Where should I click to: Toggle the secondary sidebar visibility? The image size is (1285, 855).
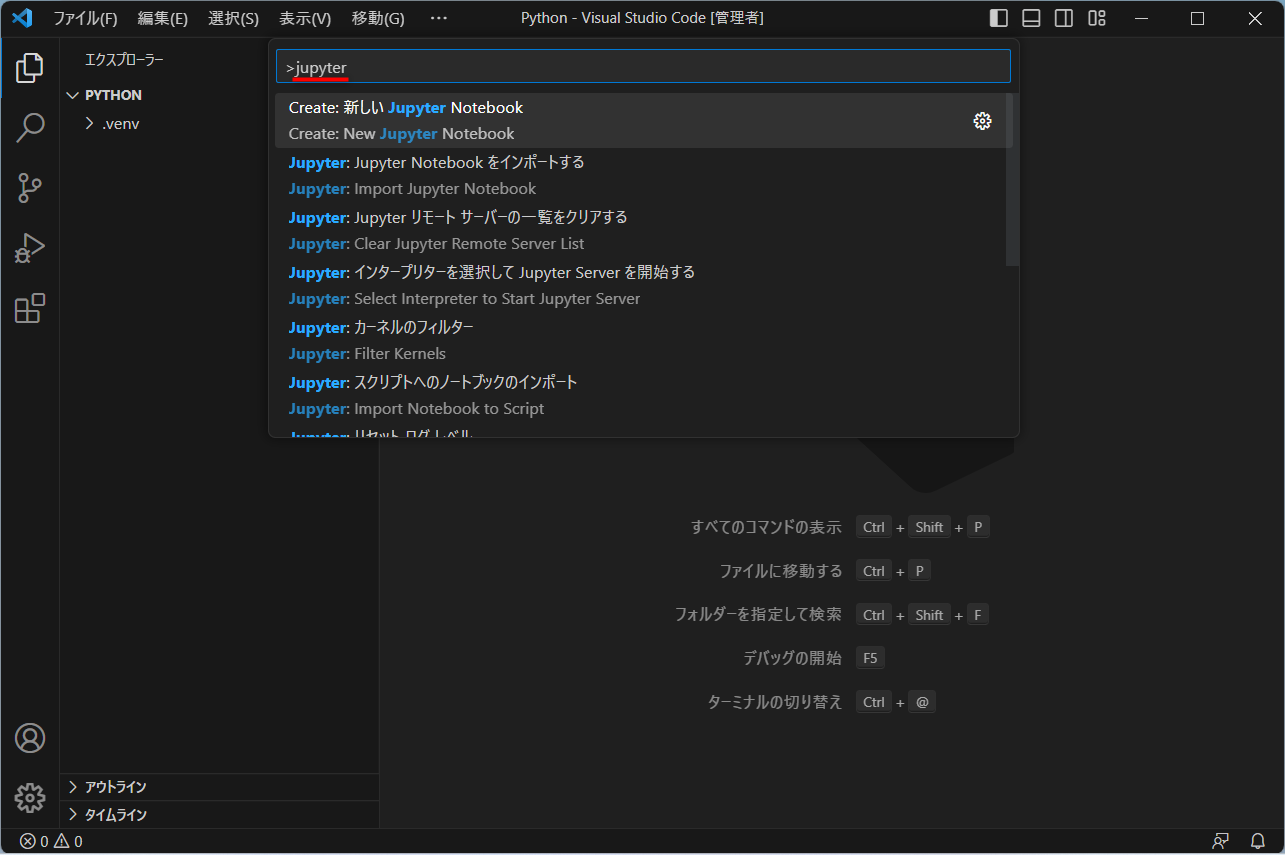tap(1063, 17)
